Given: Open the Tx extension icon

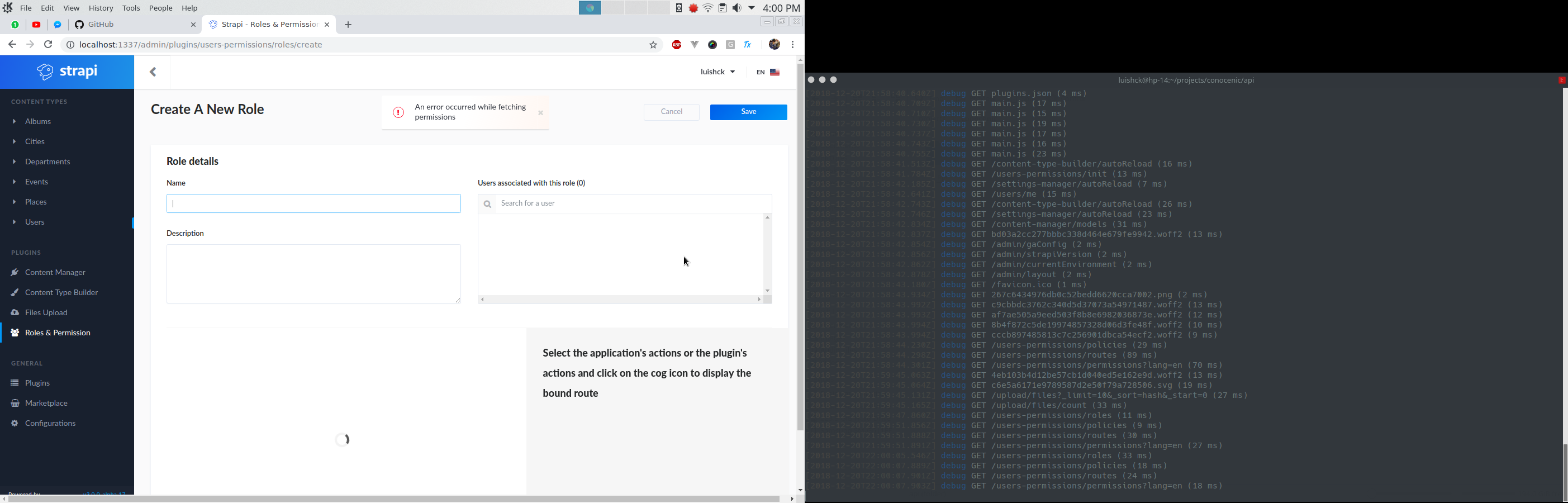Looking at the screenshot, I should (x=748, y=45).
